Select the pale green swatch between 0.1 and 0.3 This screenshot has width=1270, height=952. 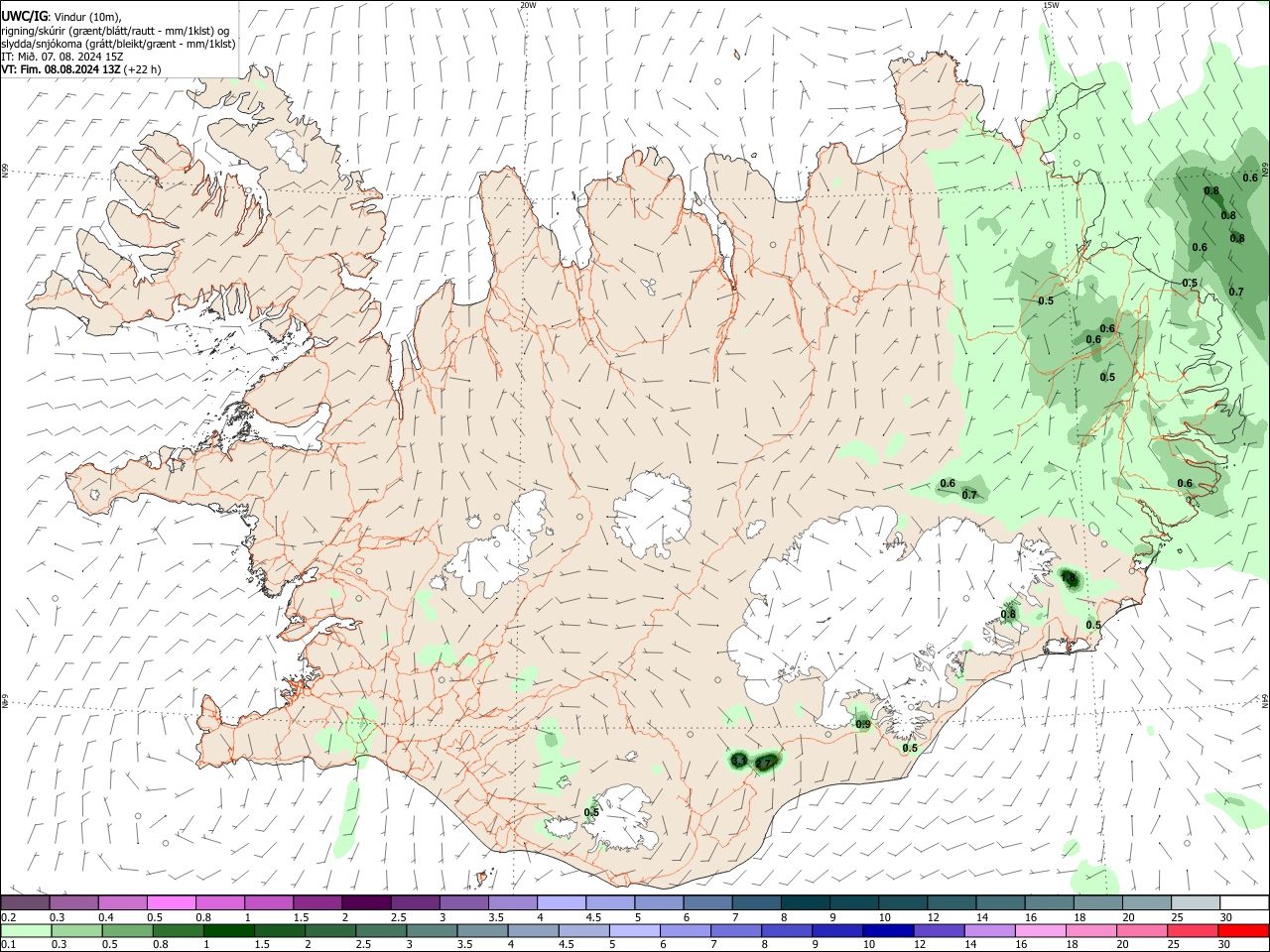click(x=26, y=930)
